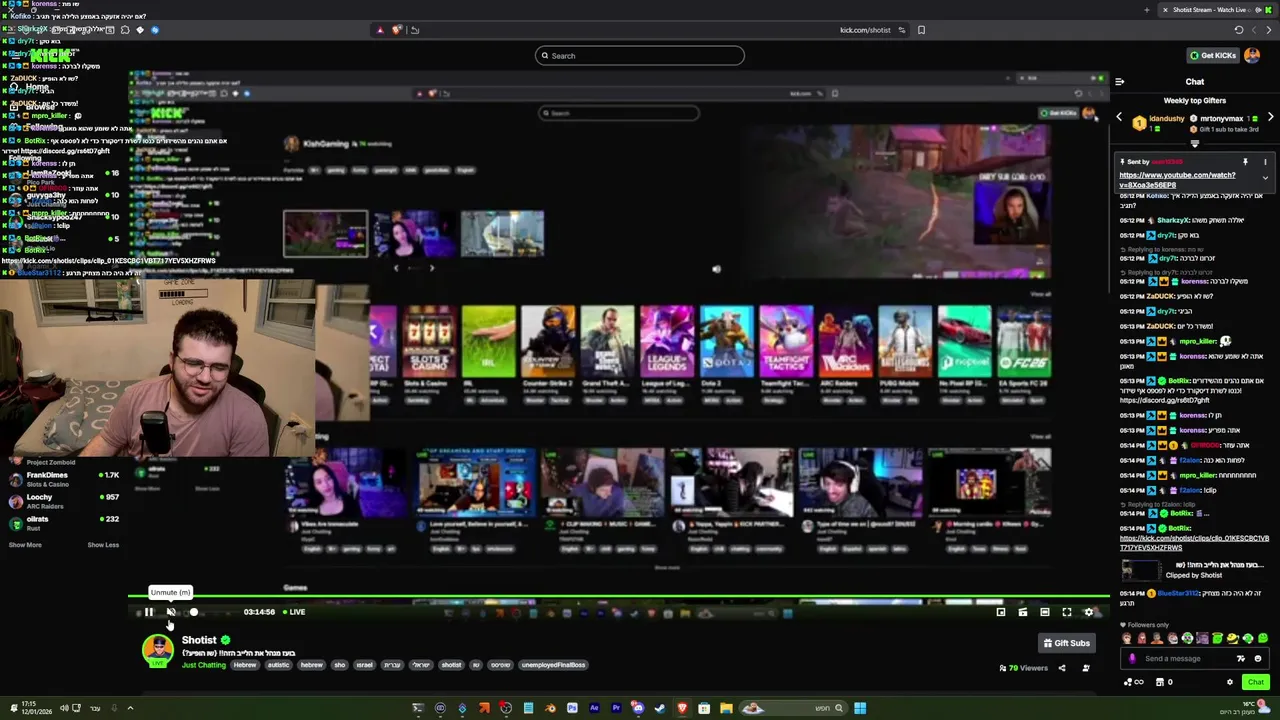Open channel points infinity icon
Image resolution: width=1280 pixels, height=720 pixels.
pos(1134,682)
